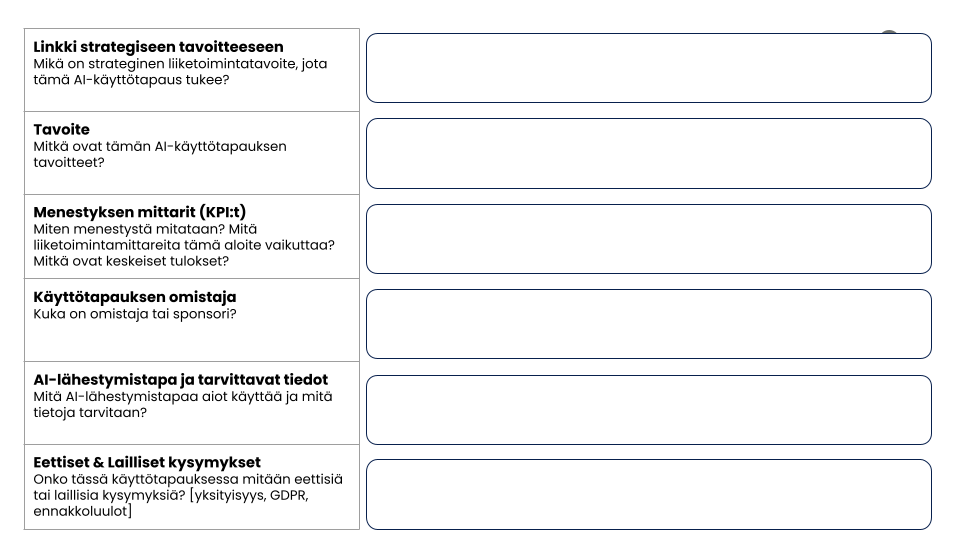This screenshot has height=540, width=960.
Task: Click the heading Linkki strategiseen tavoitteeseen
Action: click(x=159, y=47)
